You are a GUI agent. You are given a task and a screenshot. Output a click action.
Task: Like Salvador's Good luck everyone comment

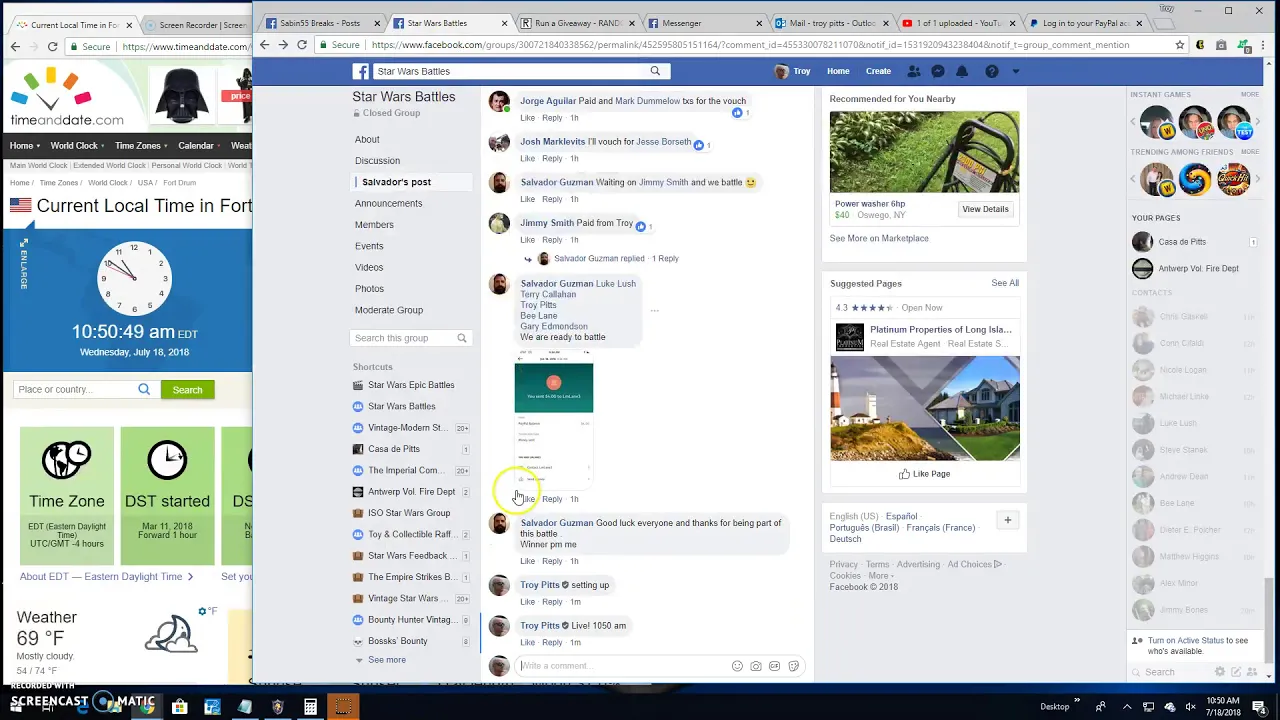pyautogui.click(x=528, y=561)
